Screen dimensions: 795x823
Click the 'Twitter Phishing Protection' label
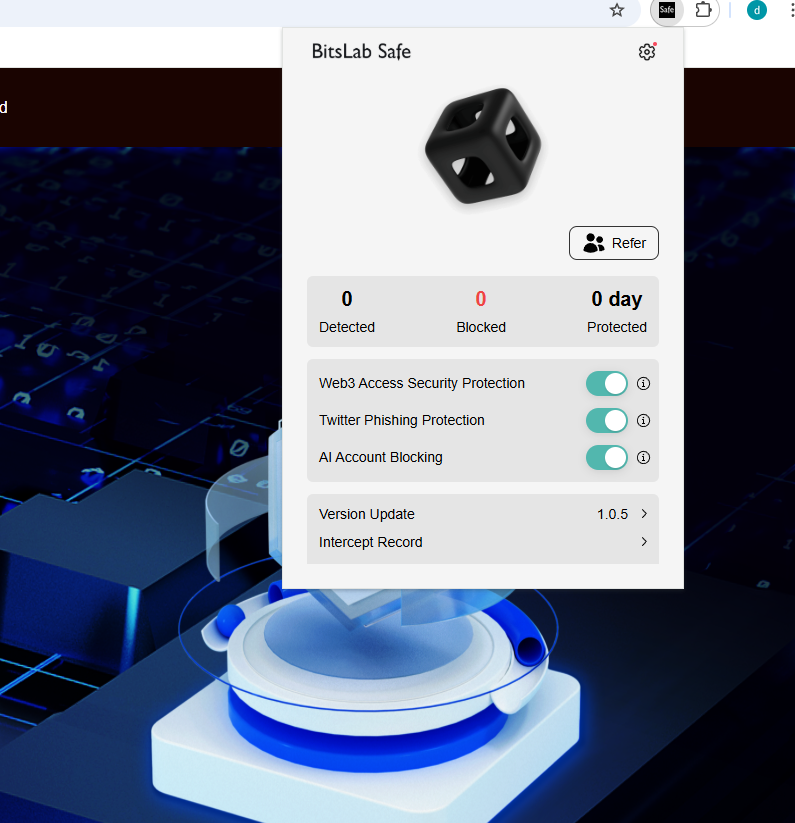(401, 420)
